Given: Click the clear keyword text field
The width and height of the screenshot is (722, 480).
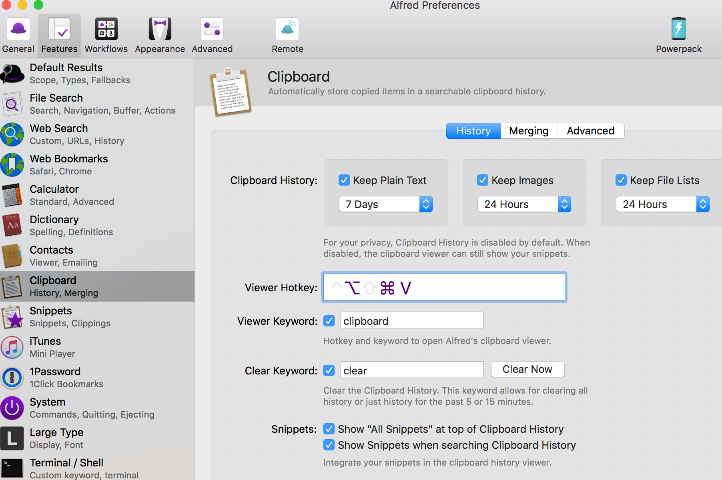Looking at the screenshot, I should (x=412, y=370).
